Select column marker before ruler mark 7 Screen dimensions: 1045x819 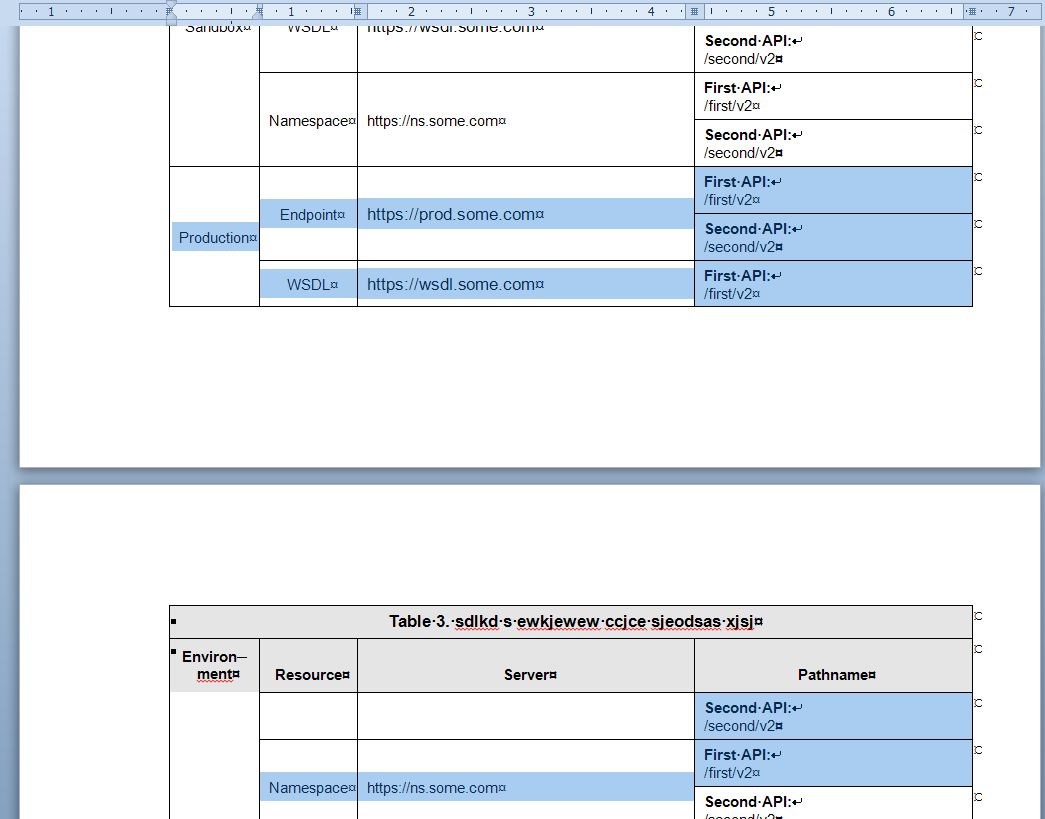click(971, 12)
